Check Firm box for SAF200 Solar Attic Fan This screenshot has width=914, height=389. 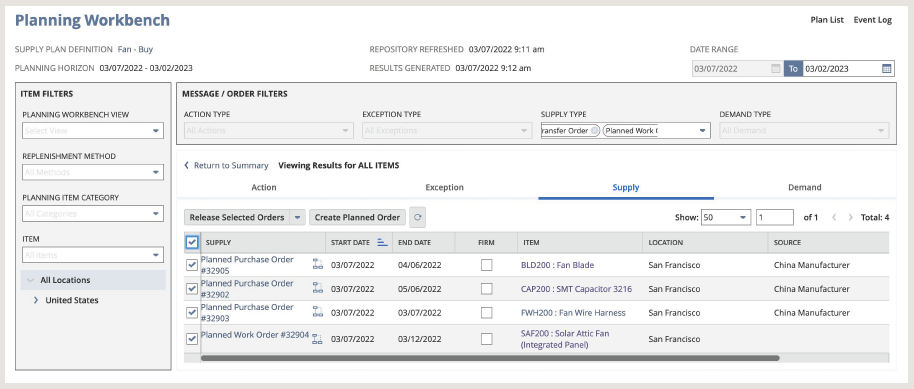487,339
